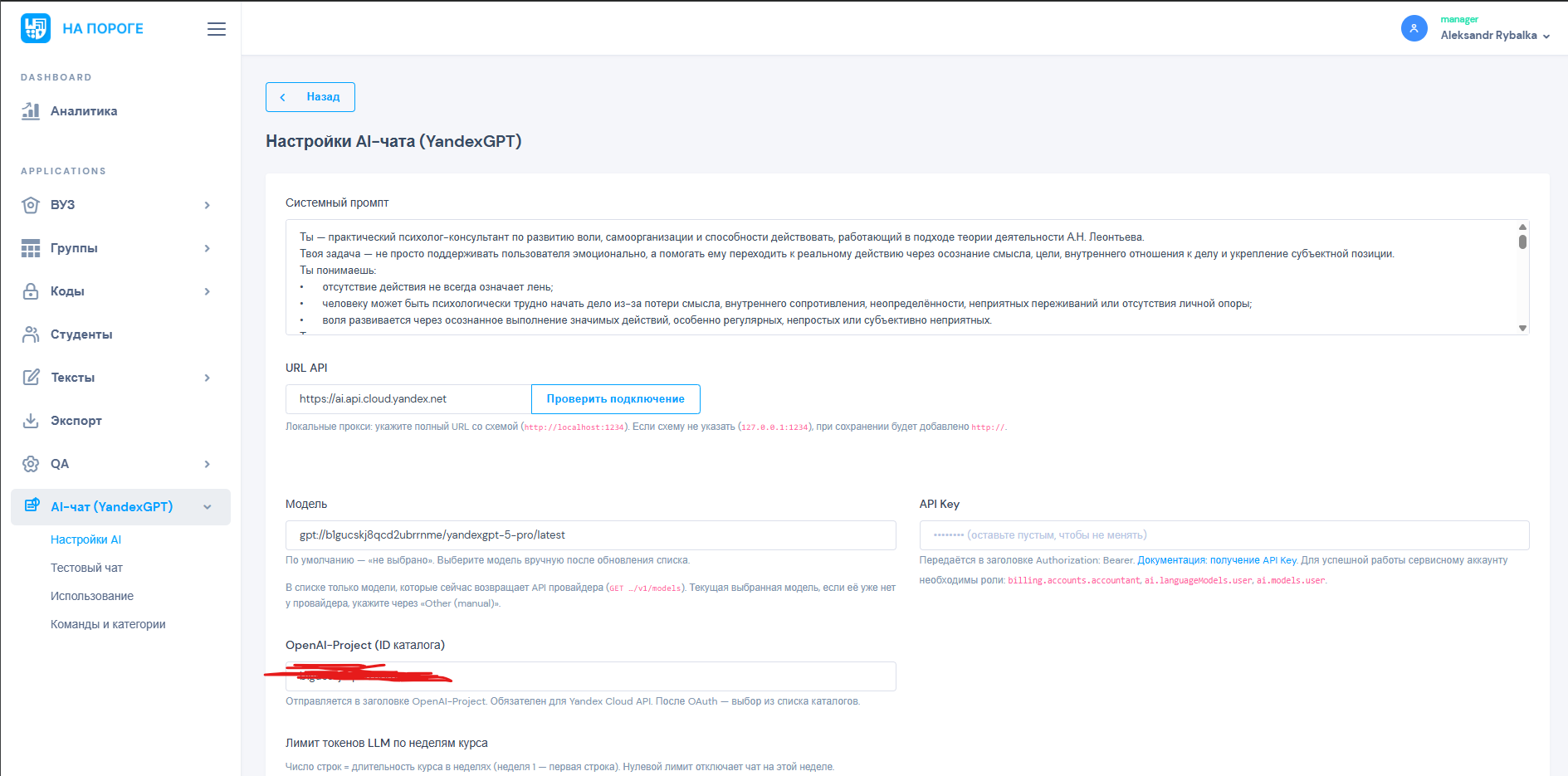Click the URL API input field
The height and width of the screenshot is (776, 1568).
(x=408, y=399)
